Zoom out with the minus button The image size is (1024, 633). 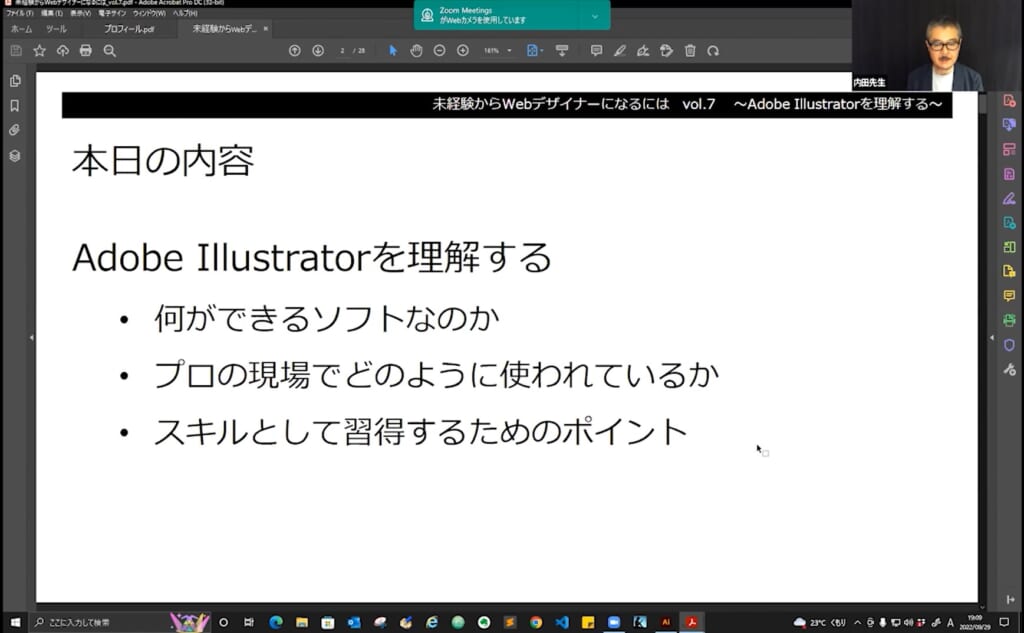coord(440,51)
